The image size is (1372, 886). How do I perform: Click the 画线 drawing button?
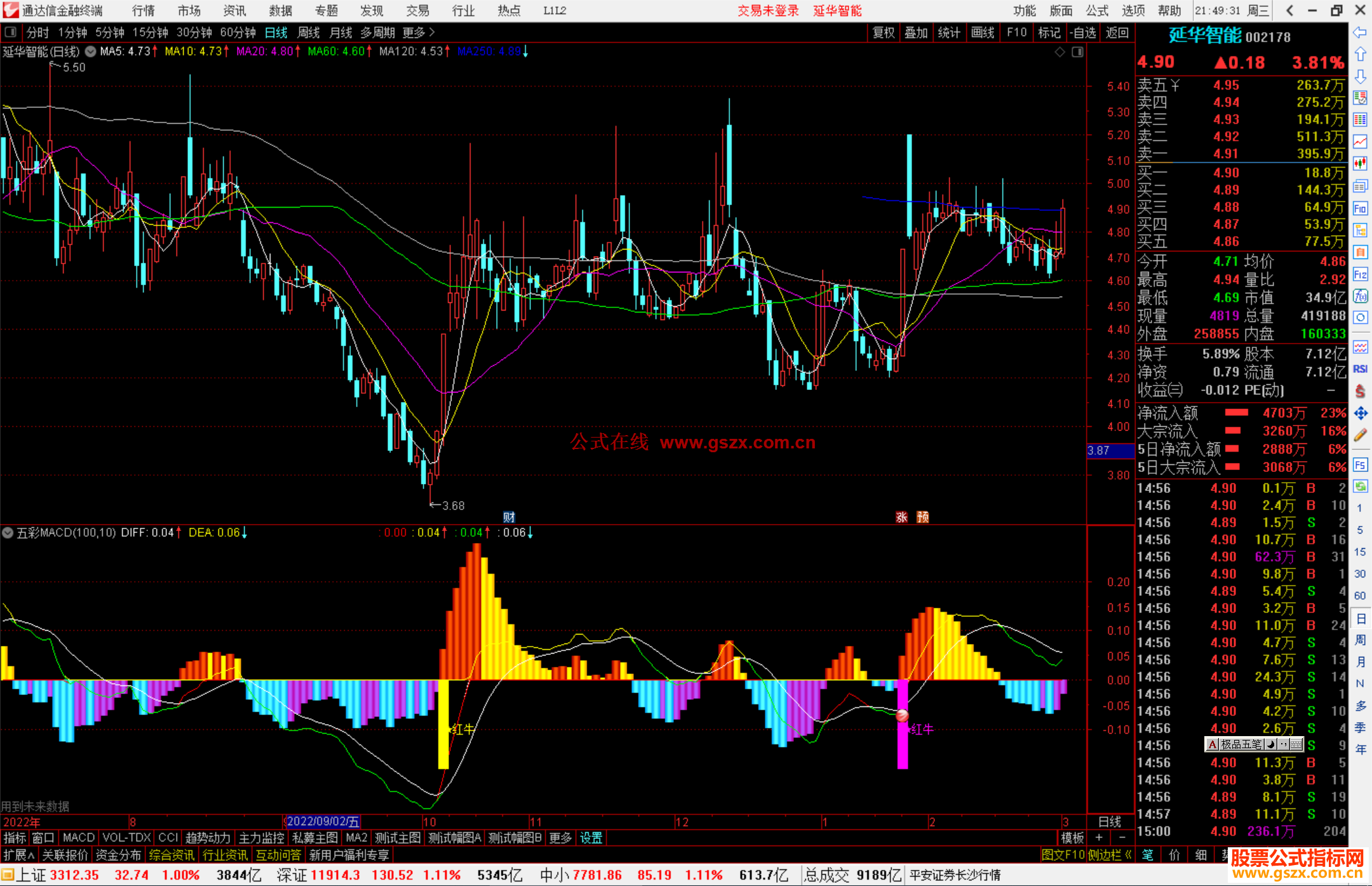coord(982,32)
